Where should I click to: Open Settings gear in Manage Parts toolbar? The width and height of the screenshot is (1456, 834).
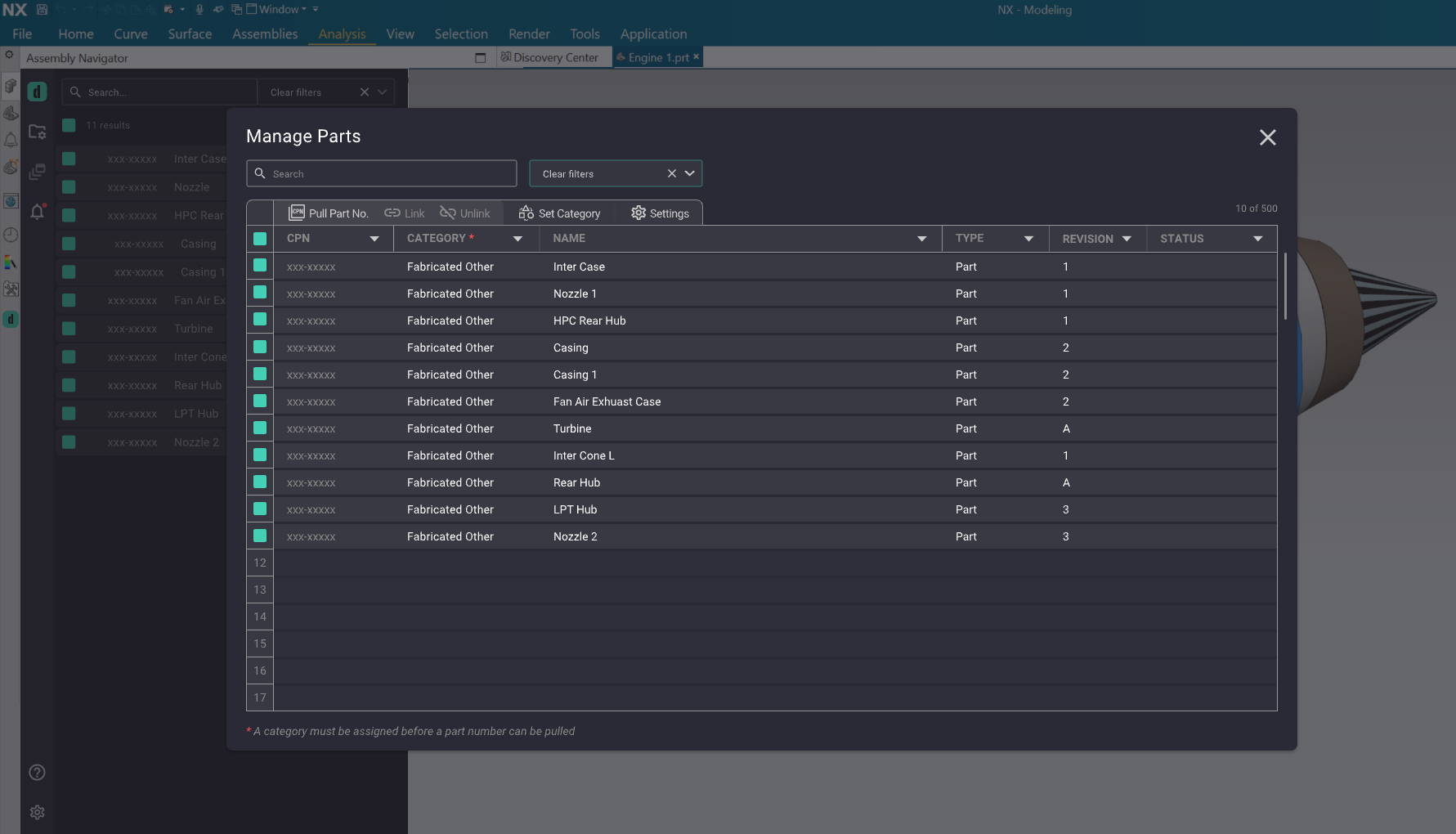tap(660, 213)
